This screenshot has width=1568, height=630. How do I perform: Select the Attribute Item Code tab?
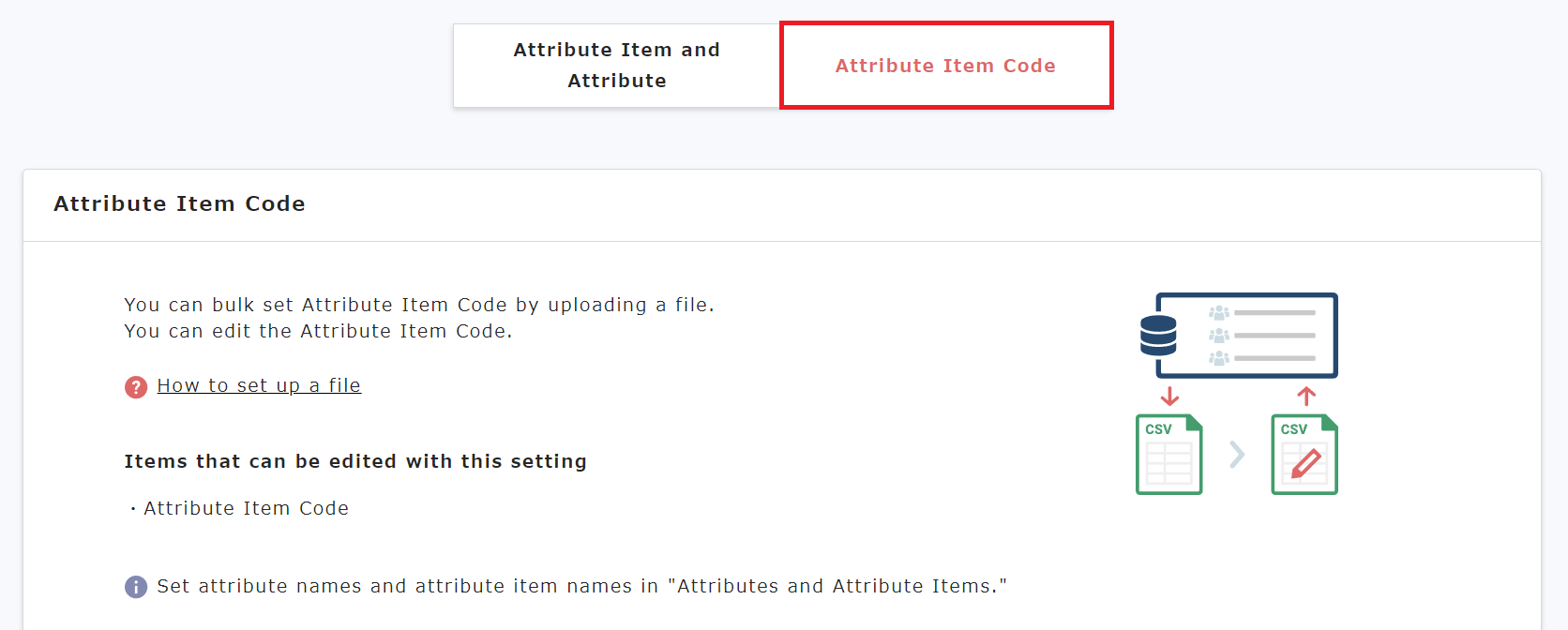(945, 66)
